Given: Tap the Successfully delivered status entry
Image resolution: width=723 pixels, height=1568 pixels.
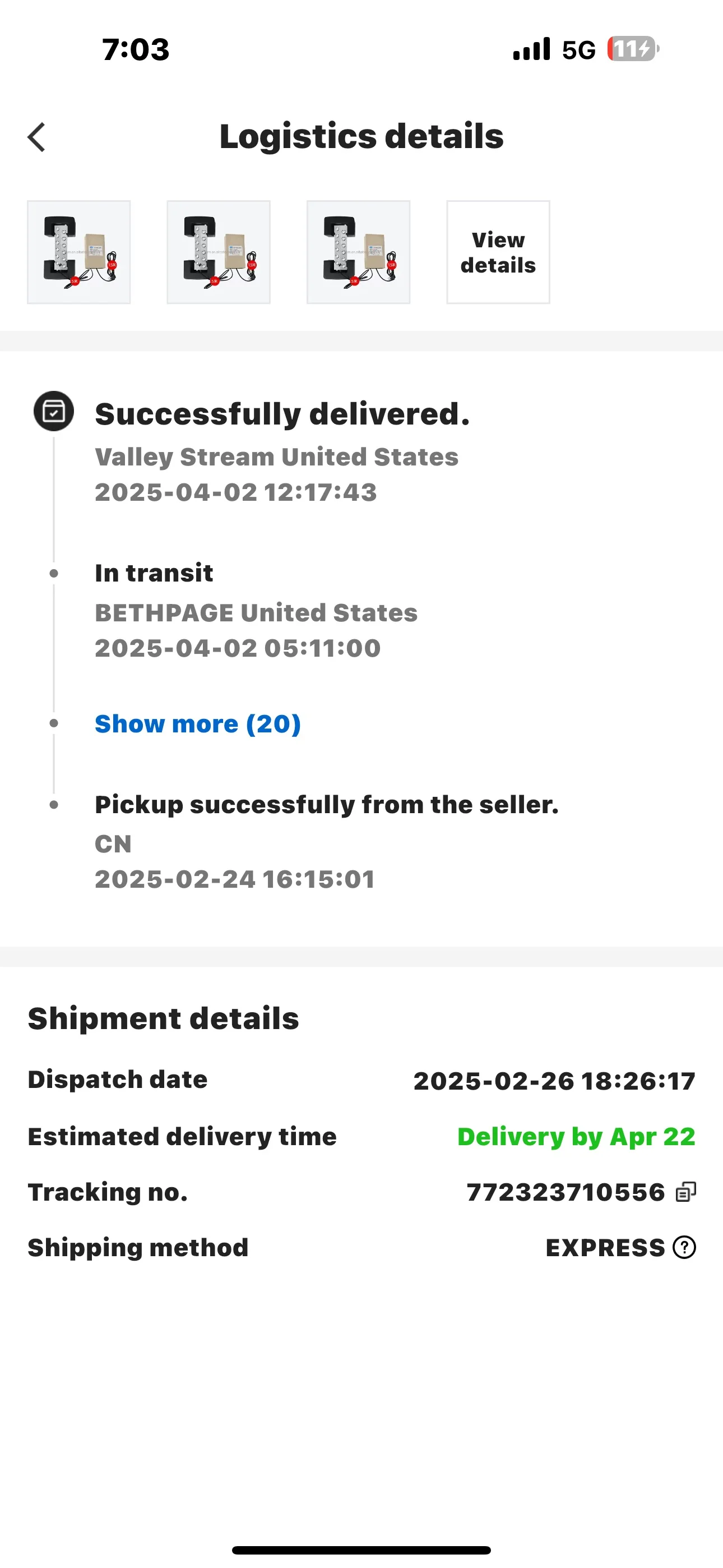Looking at the screenshot, I should 282,414.
